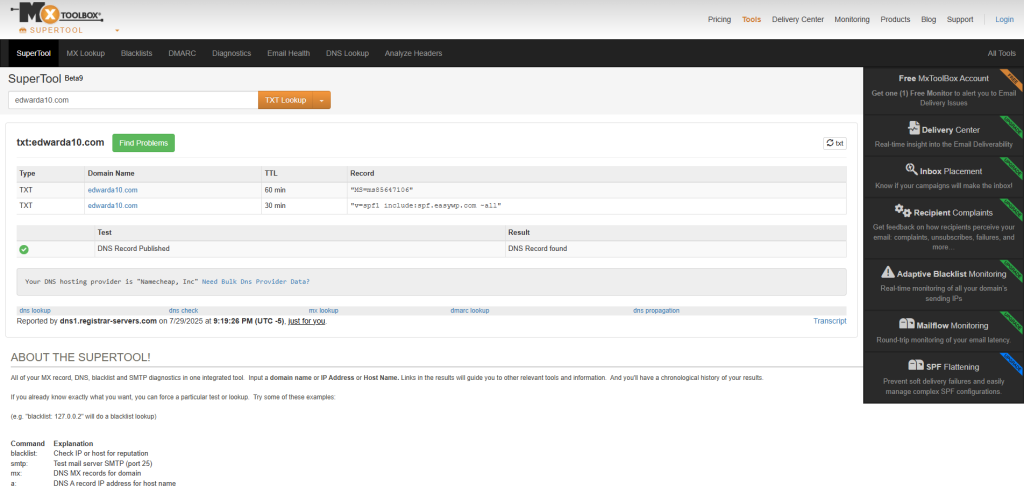Open edwarda10.com link in 30 min row
This screenshot has height=488, width=1024.
(112, 206)
